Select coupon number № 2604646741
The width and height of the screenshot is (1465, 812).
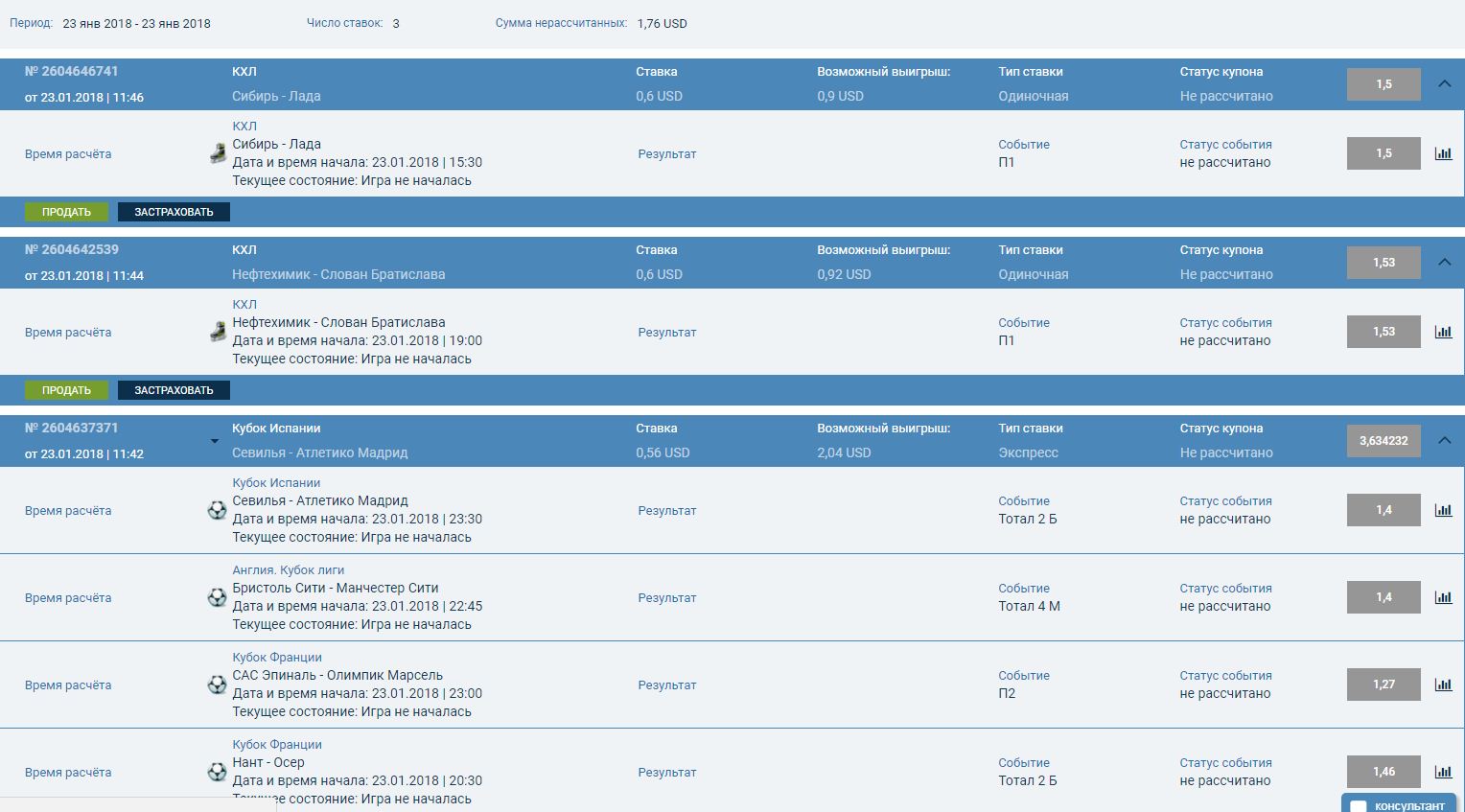[x=72, y=71]
